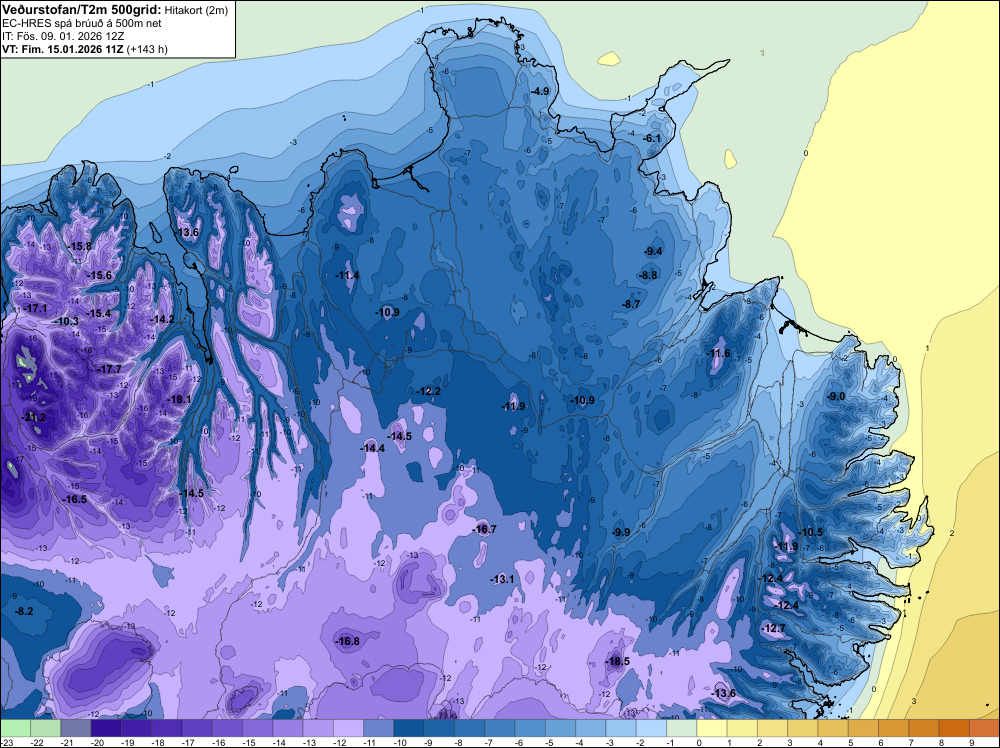Click the -23 light green legend swatch
Viewport: 1000px width, 748px height.
(x=15, y=728)
